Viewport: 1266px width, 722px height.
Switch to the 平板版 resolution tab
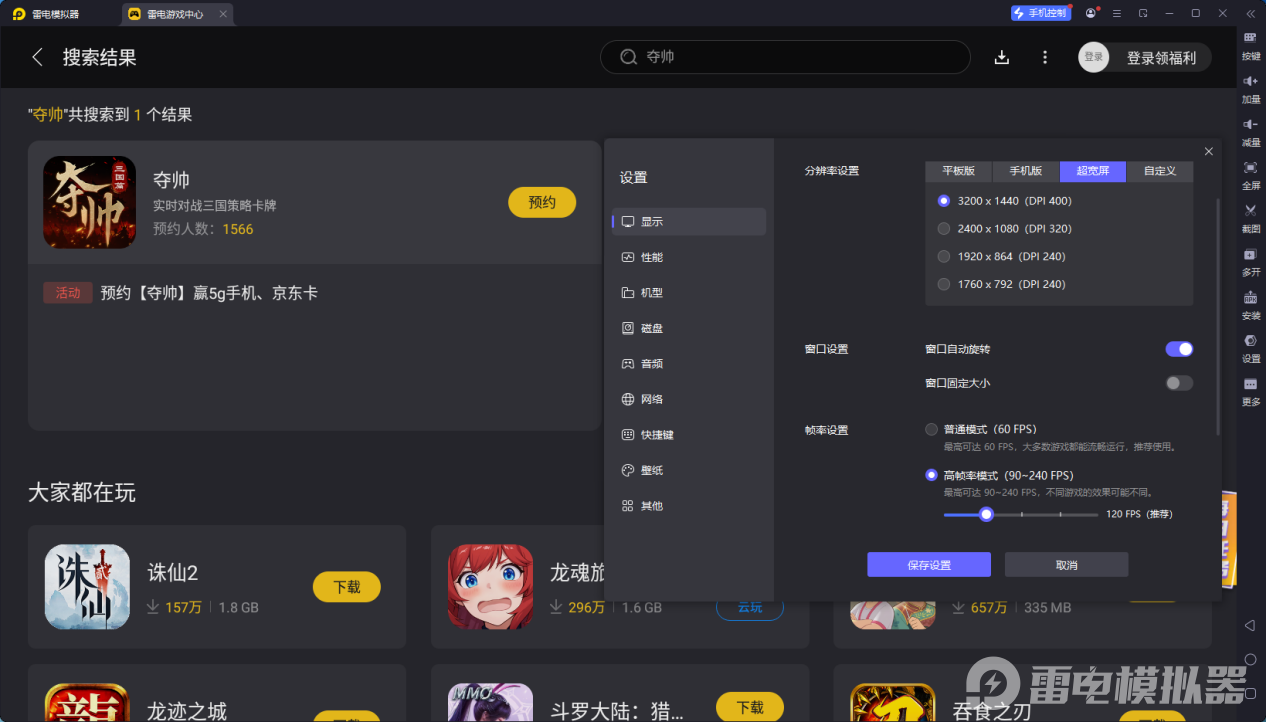958,171
